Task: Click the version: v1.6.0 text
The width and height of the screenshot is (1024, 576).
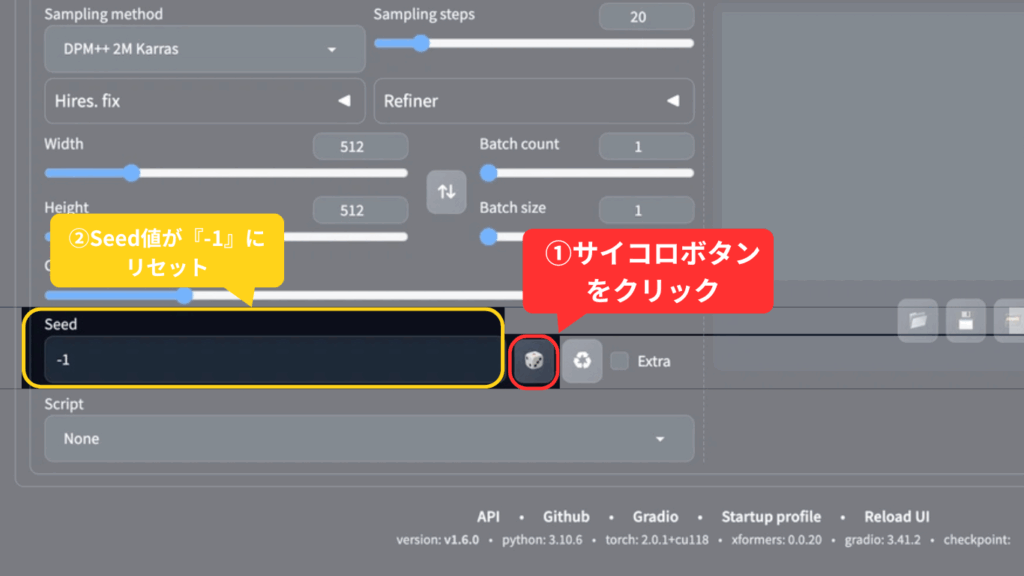Action: click(438, 540)
